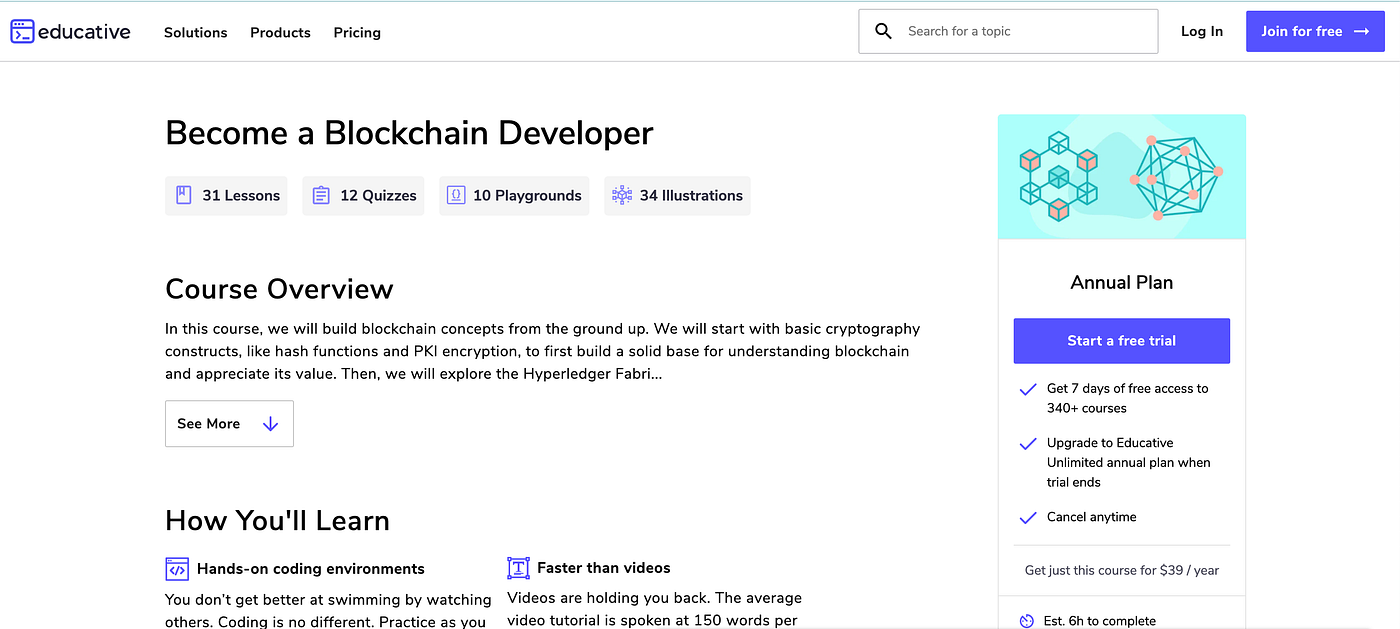Click the Illustrations network icon

[x=622, y=195]
